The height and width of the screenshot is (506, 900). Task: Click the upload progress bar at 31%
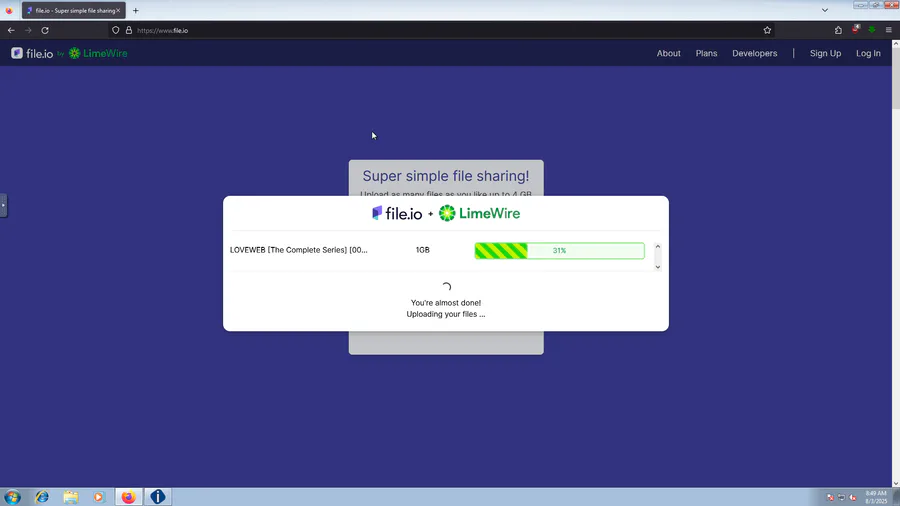click(559, 251)
